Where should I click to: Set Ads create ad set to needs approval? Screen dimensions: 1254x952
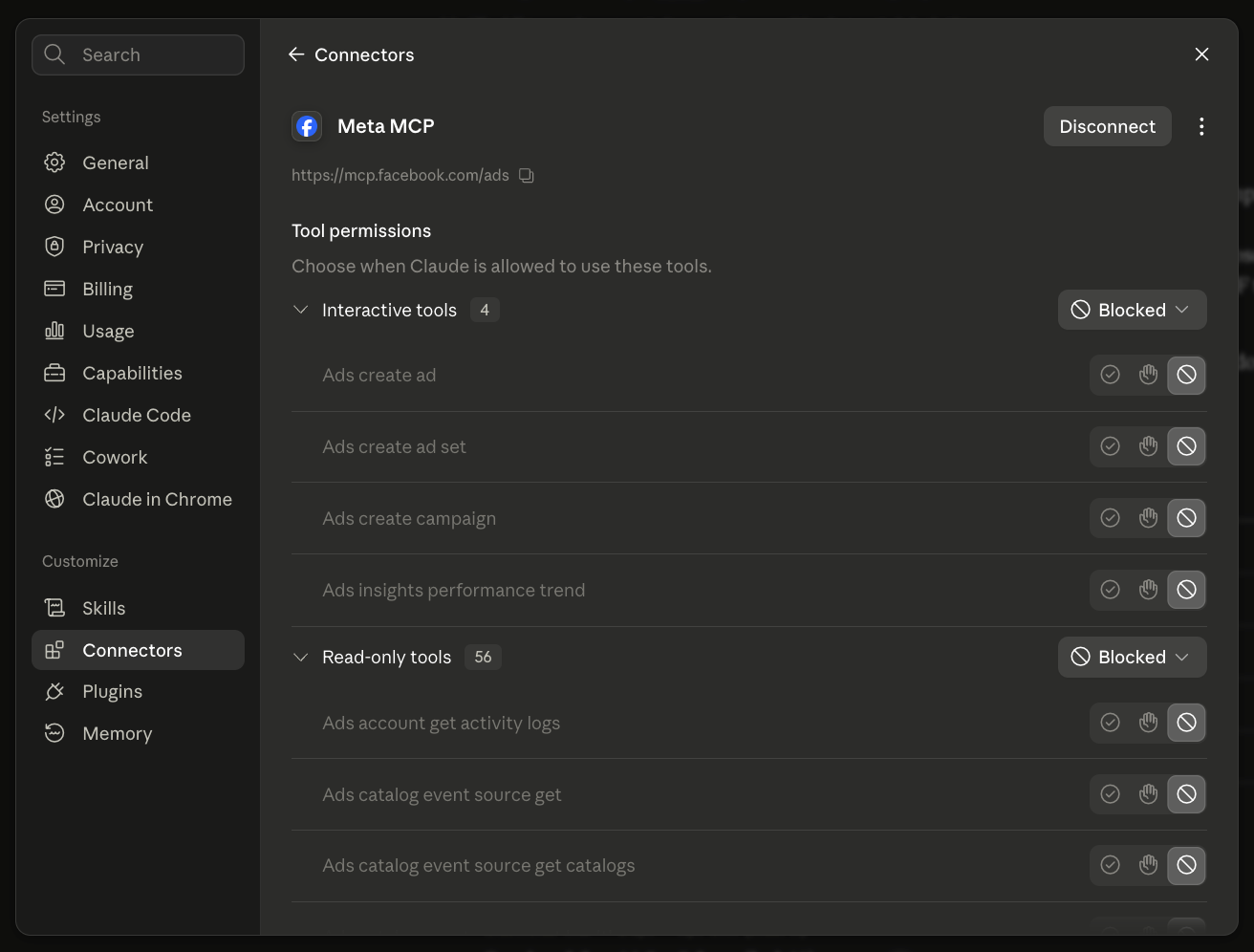[1148, 446]
